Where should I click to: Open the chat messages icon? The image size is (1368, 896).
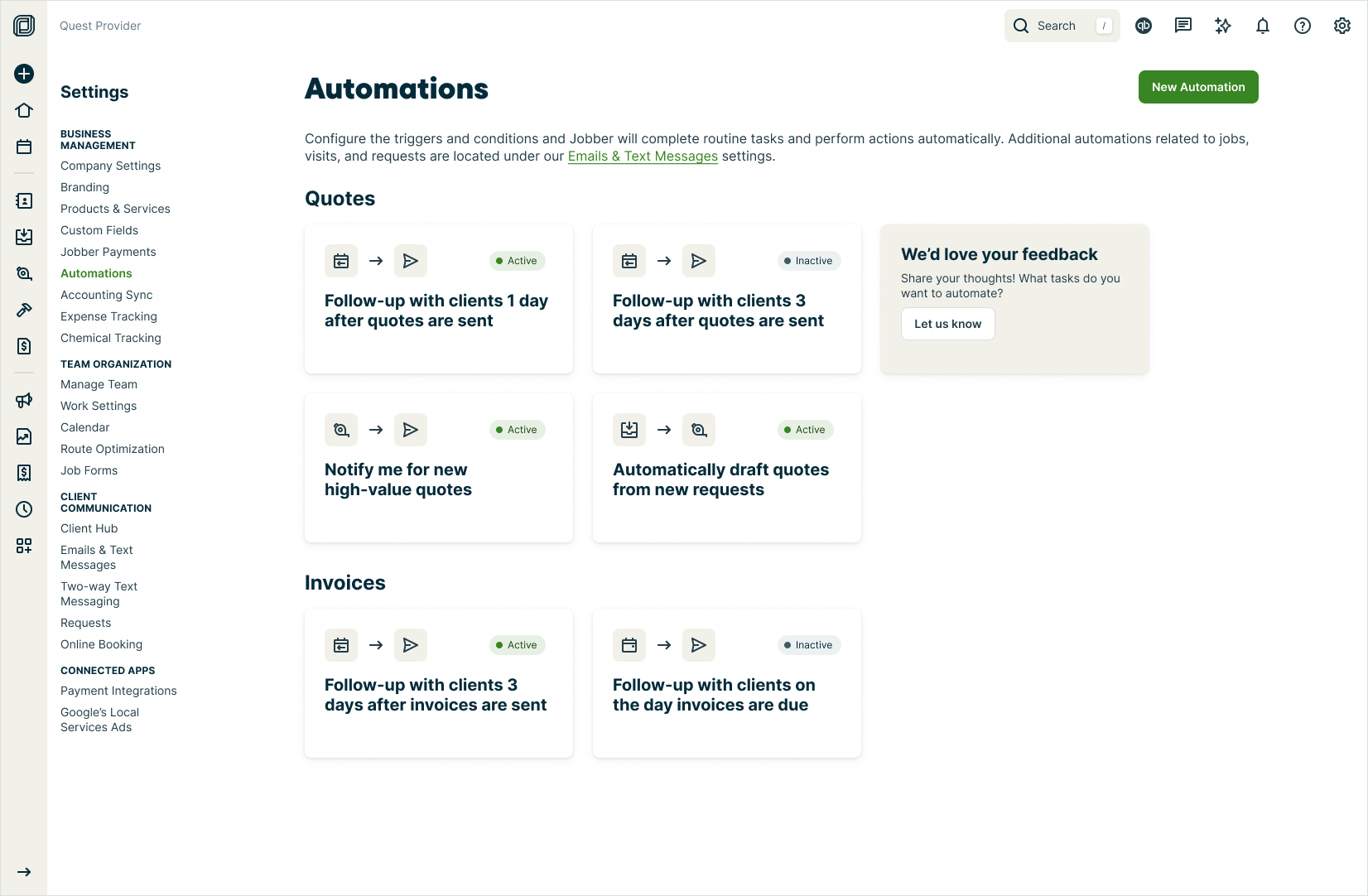point(1183,26)
